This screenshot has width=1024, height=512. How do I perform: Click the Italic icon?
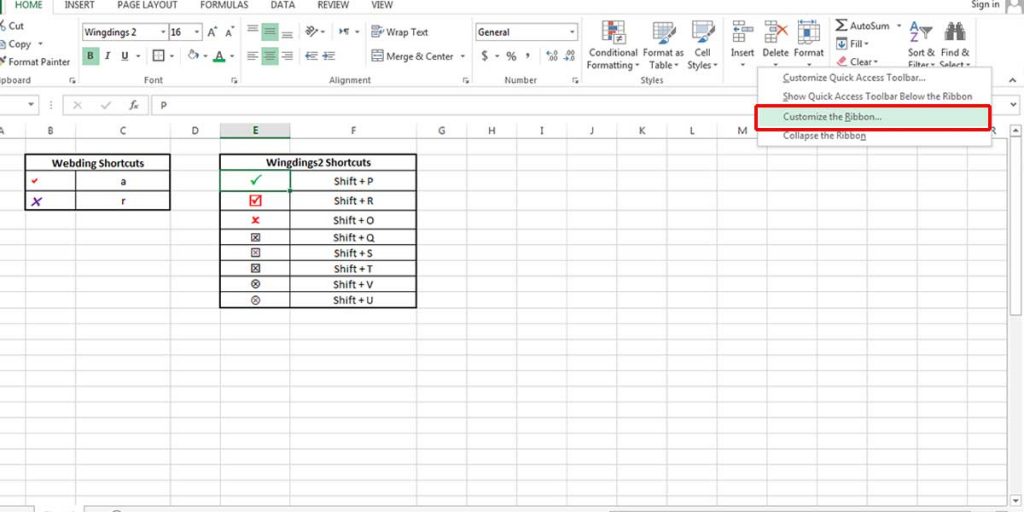tap(107, 56)
